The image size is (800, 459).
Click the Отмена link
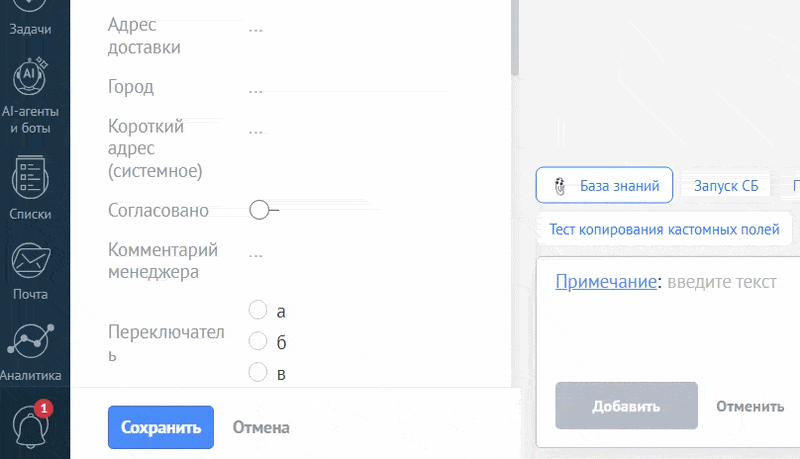point(261,427)
